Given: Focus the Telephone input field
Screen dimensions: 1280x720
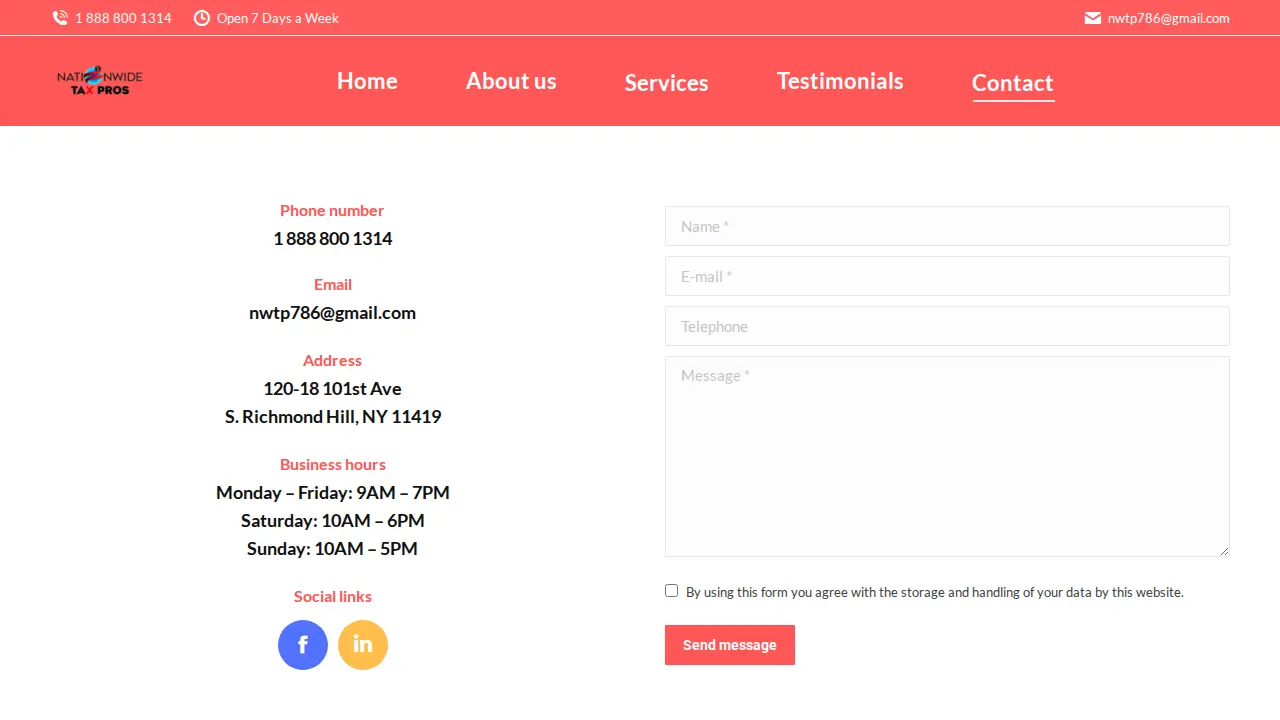Looking at the screenshot, I should click(947, 326).
